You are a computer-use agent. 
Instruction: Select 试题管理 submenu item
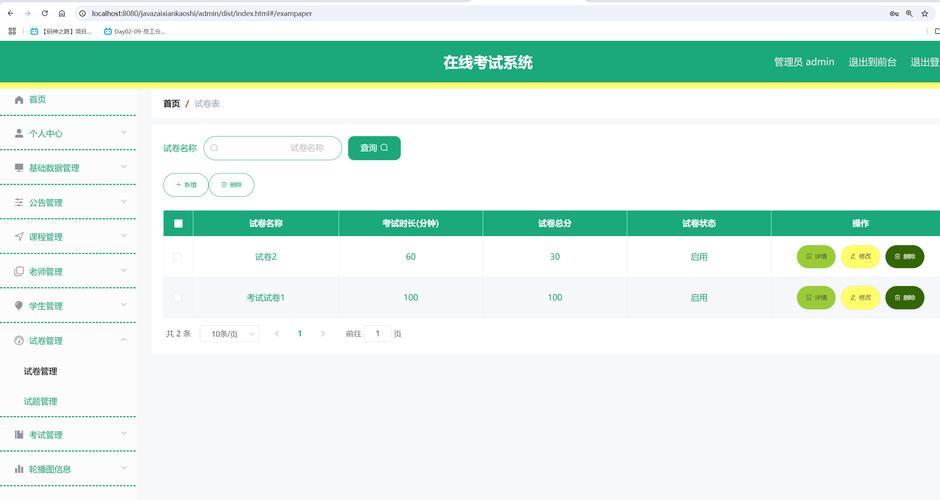tap(41, 401)
